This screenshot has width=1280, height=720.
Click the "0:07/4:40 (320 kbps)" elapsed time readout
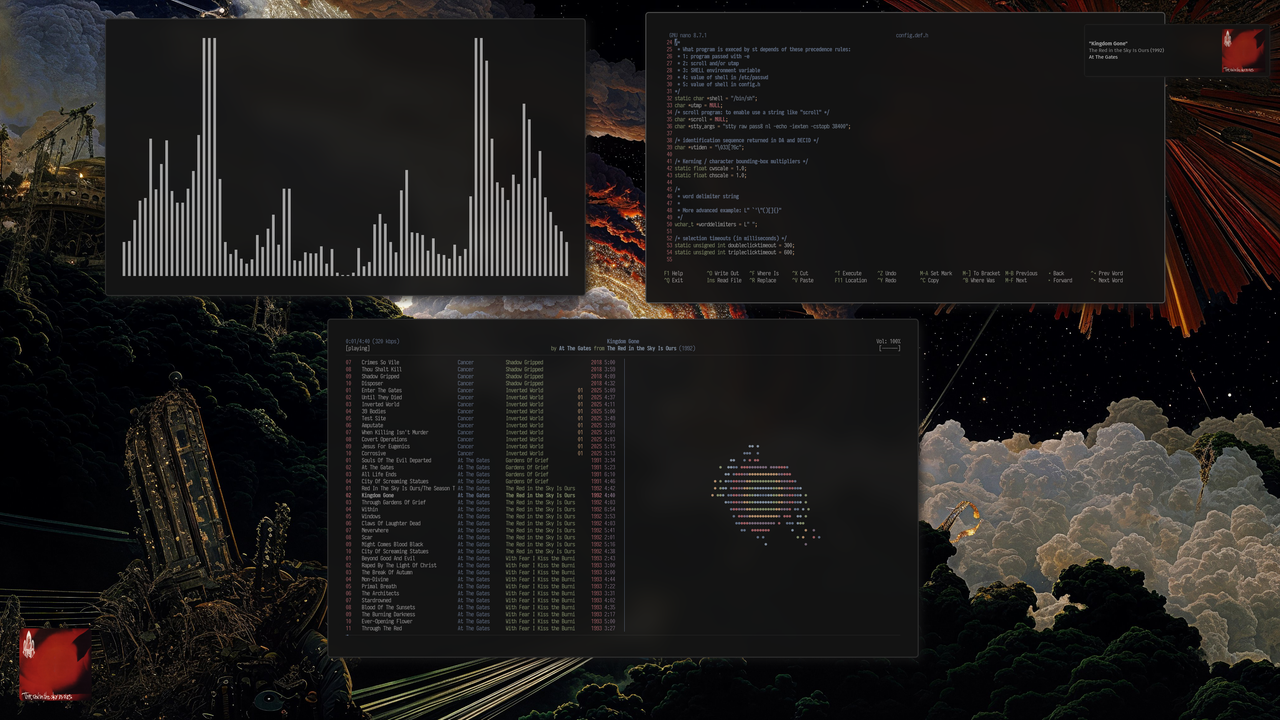point(372,341)
